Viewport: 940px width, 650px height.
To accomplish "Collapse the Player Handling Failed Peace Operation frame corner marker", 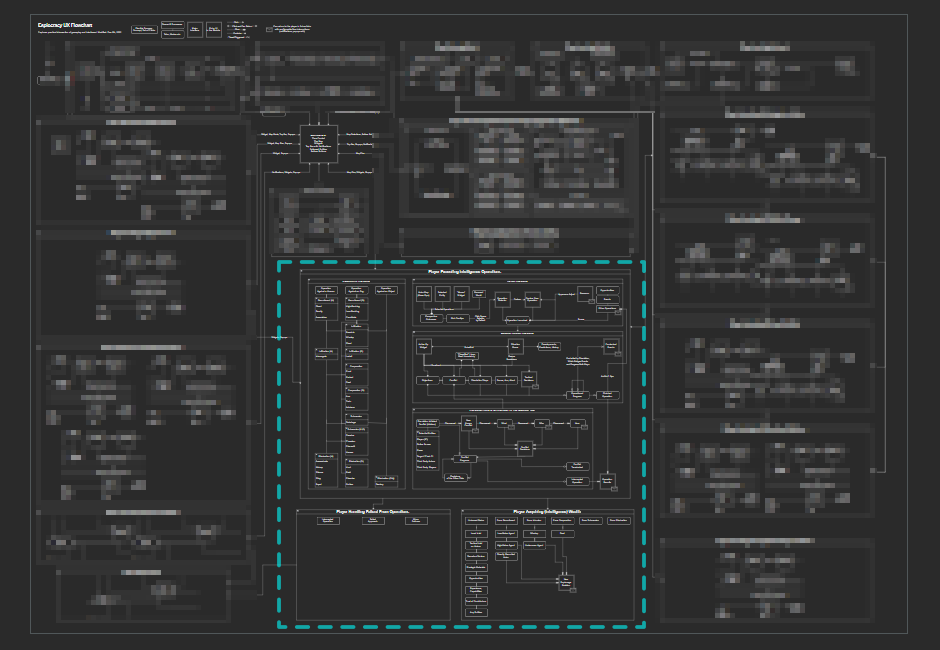I will [299, 511].
